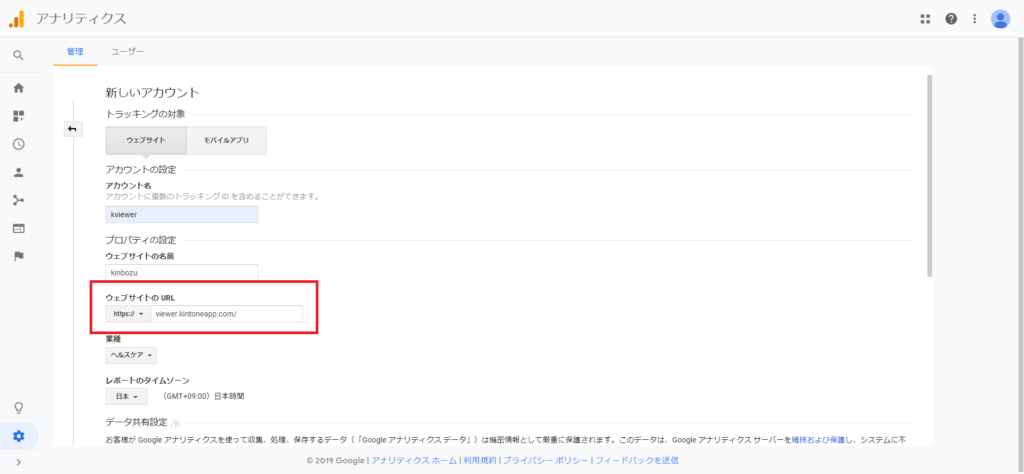The height and width of the screenshot is (474, 1024).
Task: Click the (GMT+09:00) 日本時間 text
Action: tap(202, 396)
